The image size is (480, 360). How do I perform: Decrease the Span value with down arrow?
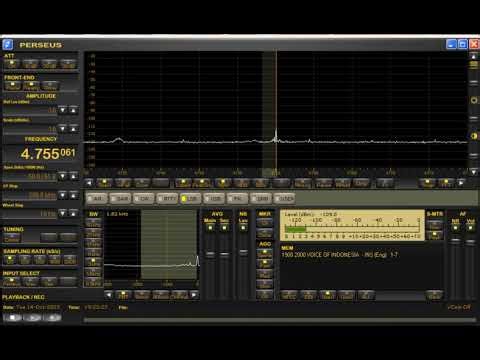click(63, 176)
